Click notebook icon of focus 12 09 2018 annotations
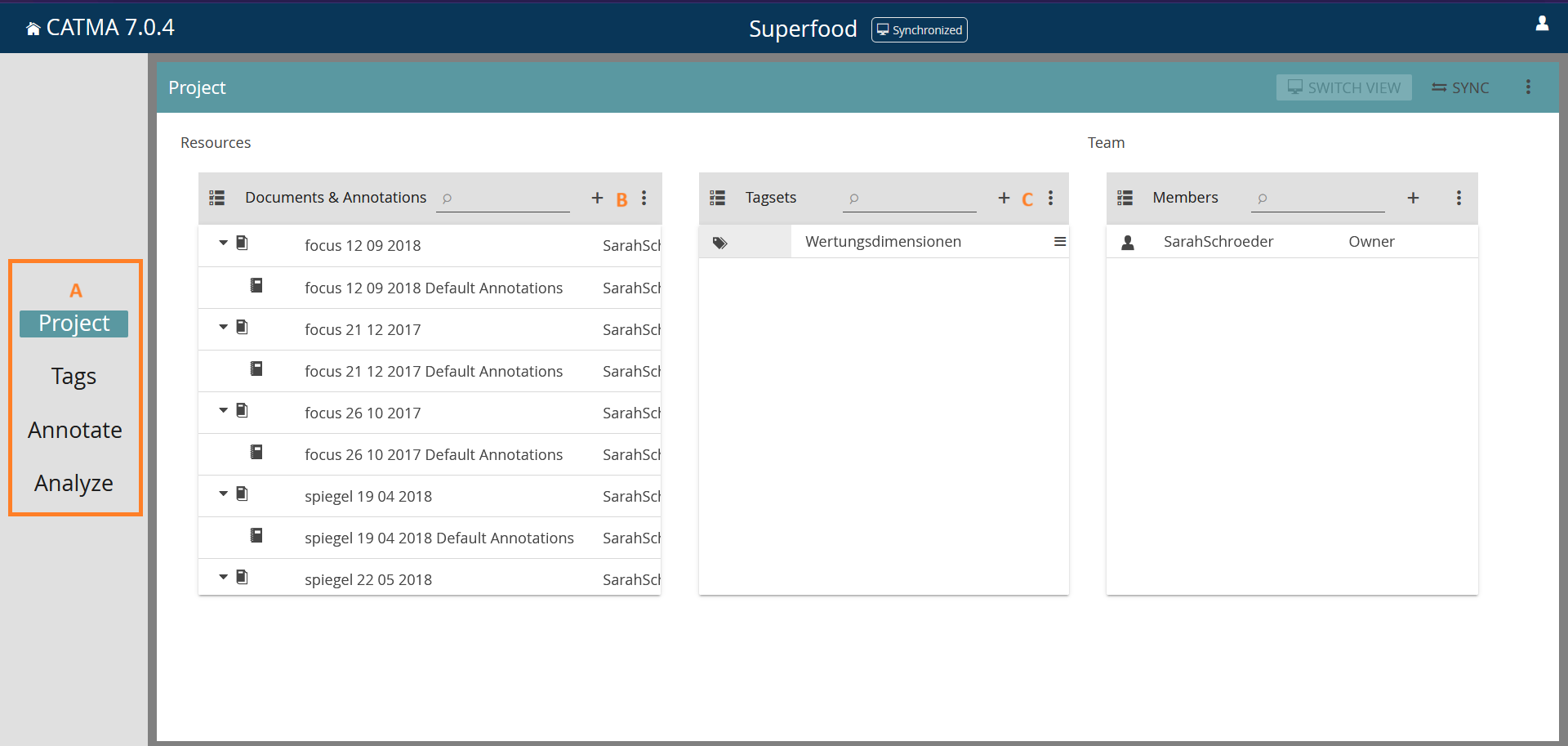Viewport: 1568px width, 746px height. click(x=256, y=285)
